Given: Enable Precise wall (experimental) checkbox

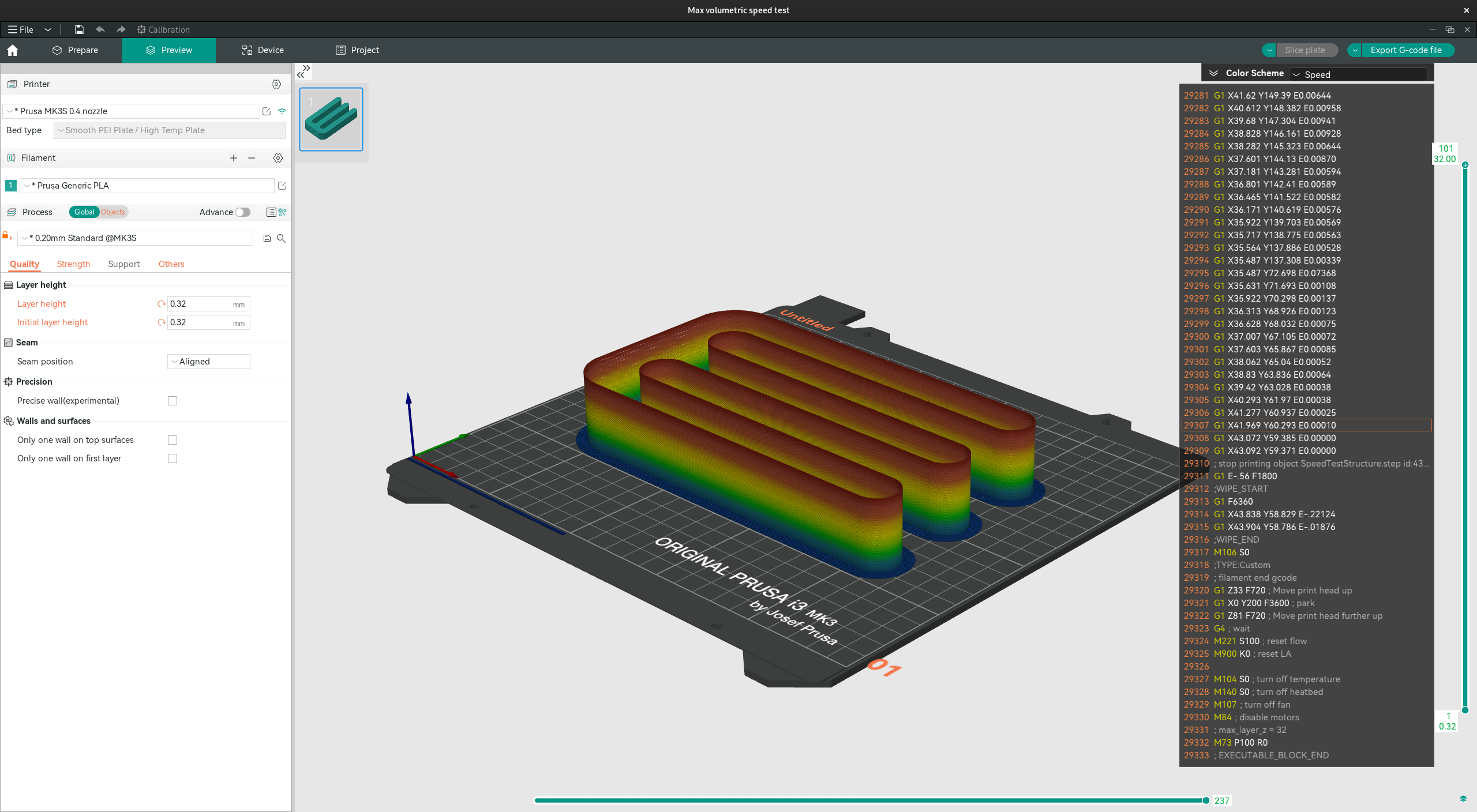Looking at the screenshot, I should [173, 401].
